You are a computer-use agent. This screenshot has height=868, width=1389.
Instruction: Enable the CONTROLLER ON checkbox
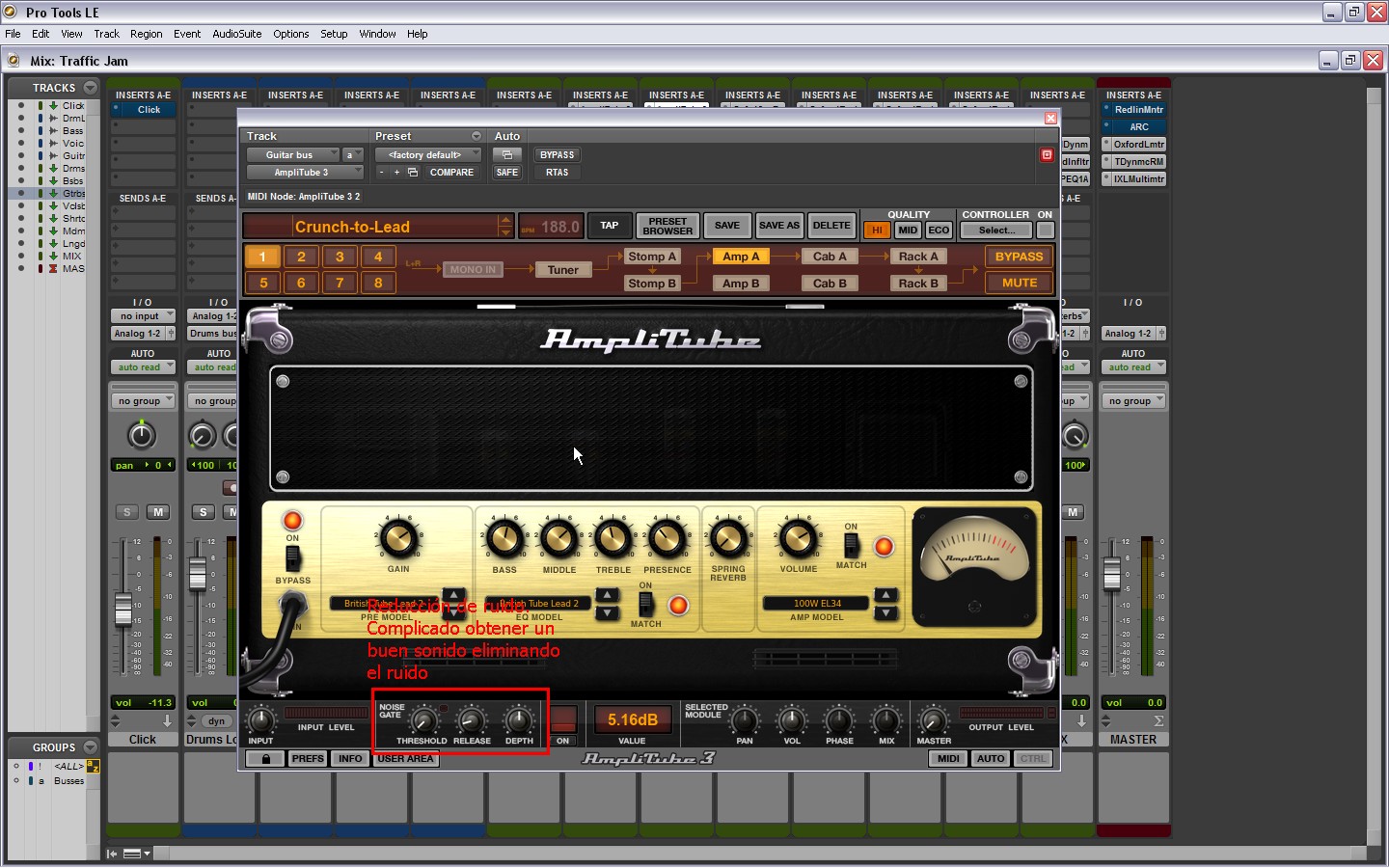(1045, 231)
